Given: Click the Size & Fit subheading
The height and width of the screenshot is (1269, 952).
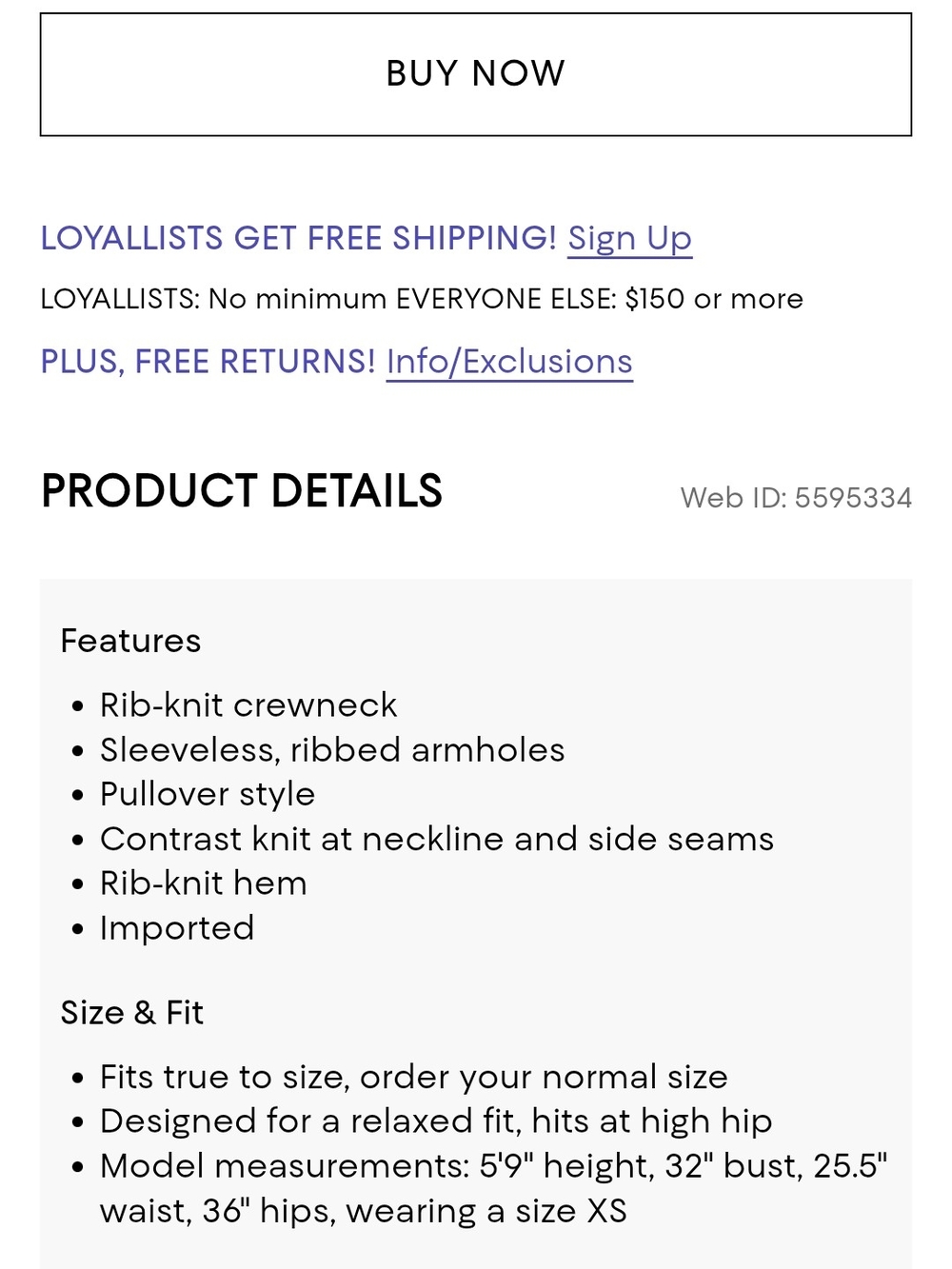Looking at the screenshot, I should [x=131, y=1013].
